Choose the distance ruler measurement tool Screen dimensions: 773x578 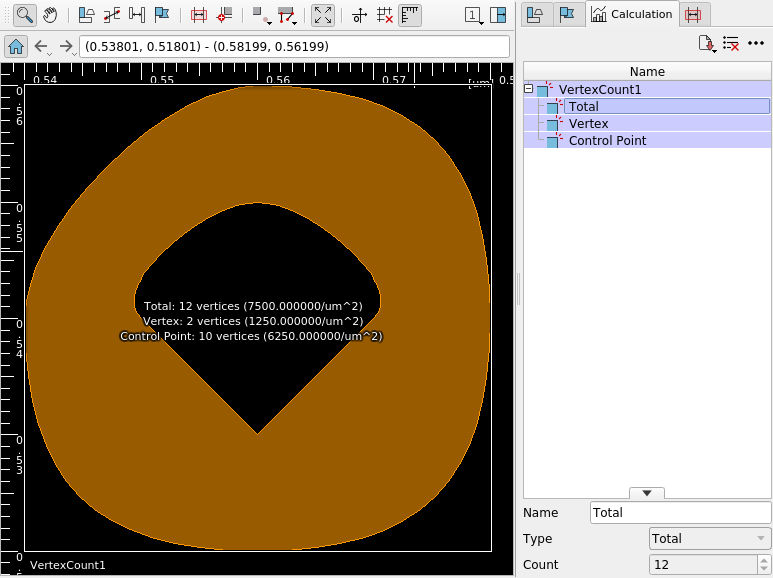click(x=137, y=15)
